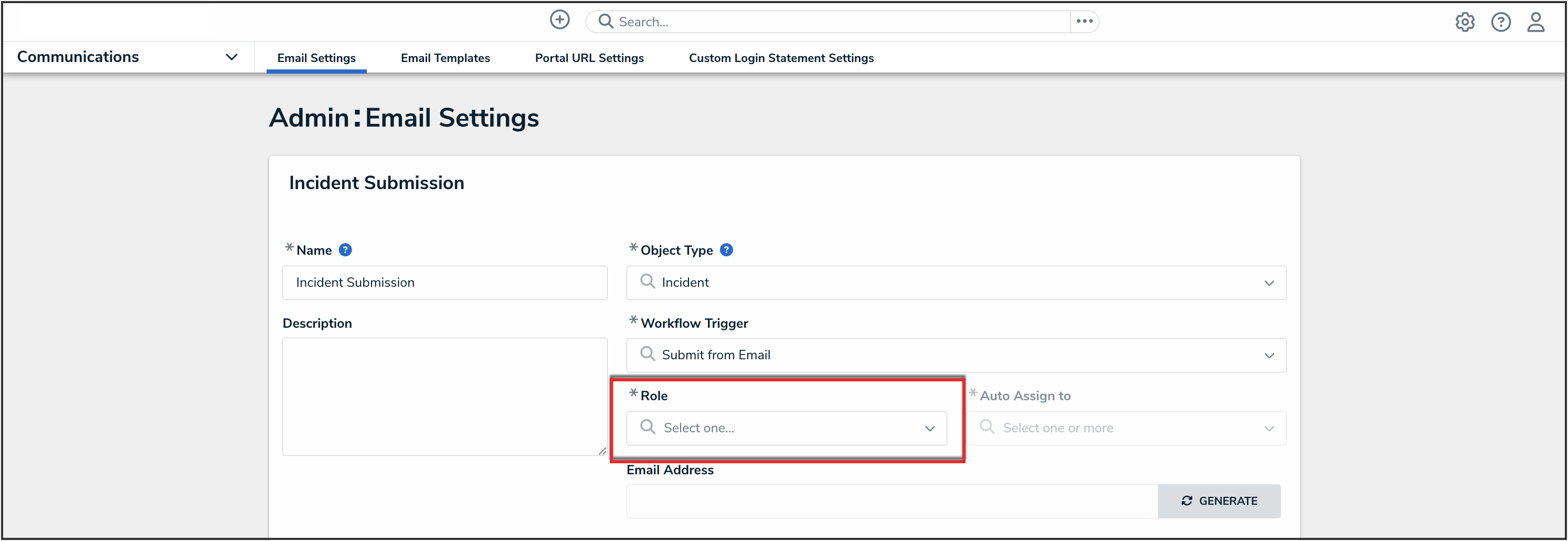Click into the Email Address field

click(x=892, y=501)
